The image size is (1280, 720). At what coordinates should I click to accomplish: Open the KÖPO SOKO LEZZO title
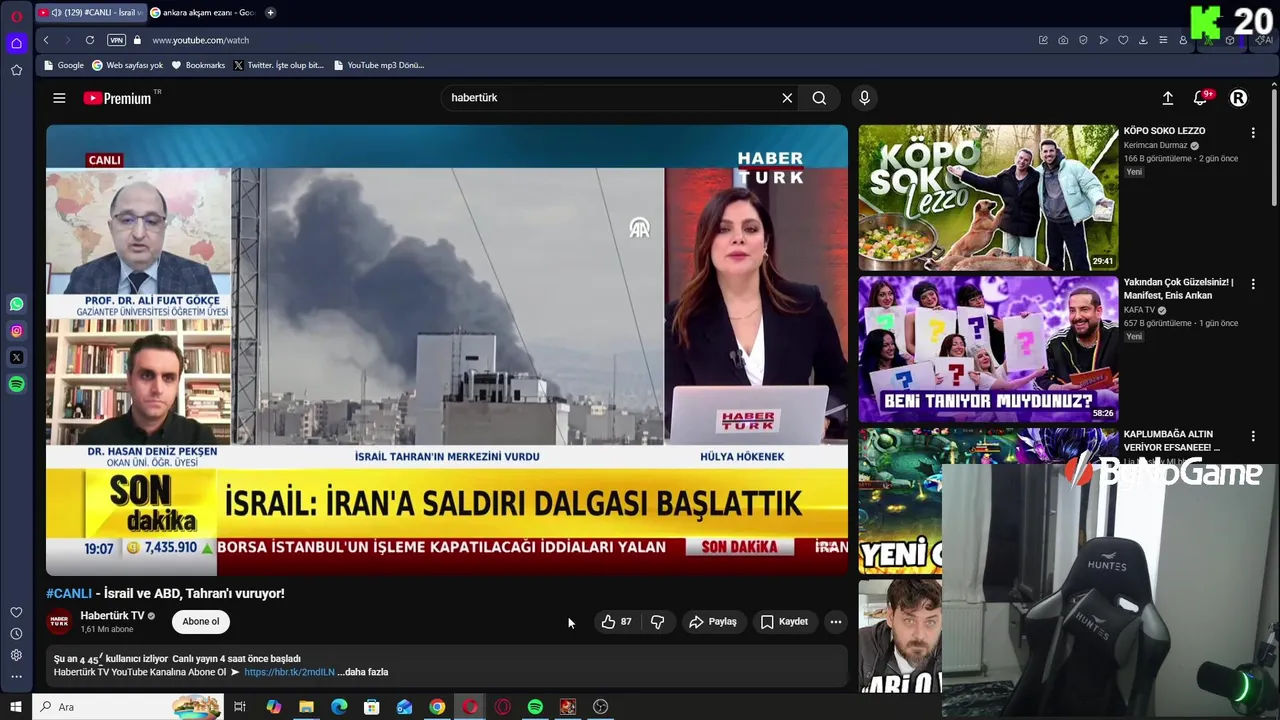(1164, 131)
